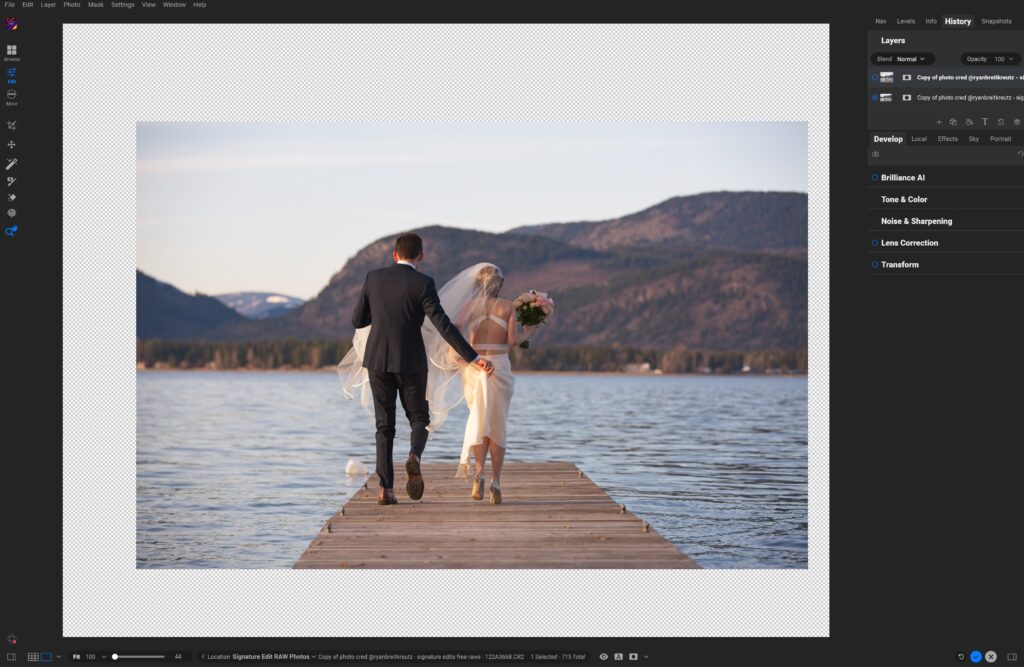Image resolution: width=1024 pixels, height=667 pixels.
Task: Select the AI mask tool
Action: [13, 232]
